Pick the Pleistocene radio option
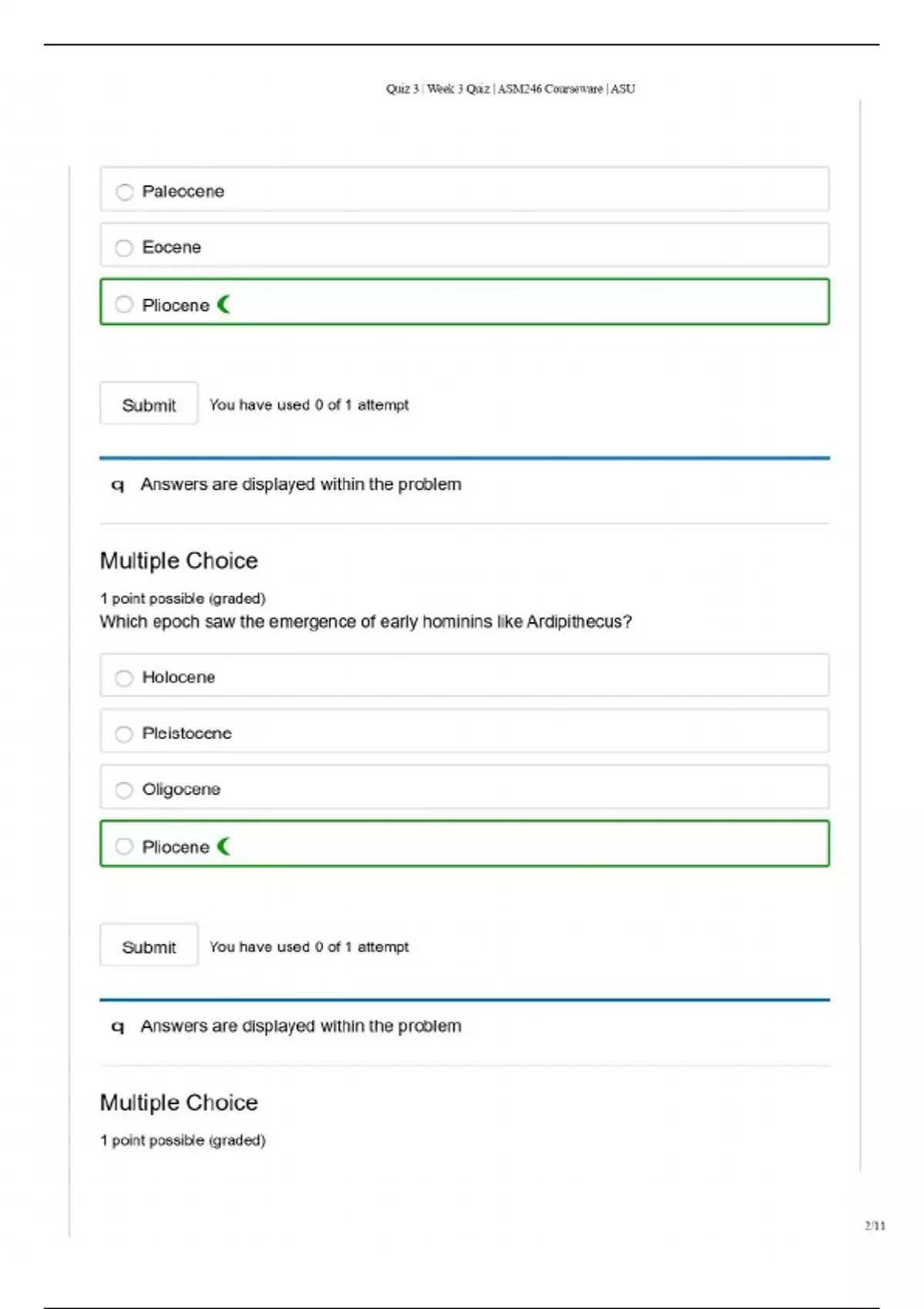Screen dimensions: 924x1309 (125, 734)
